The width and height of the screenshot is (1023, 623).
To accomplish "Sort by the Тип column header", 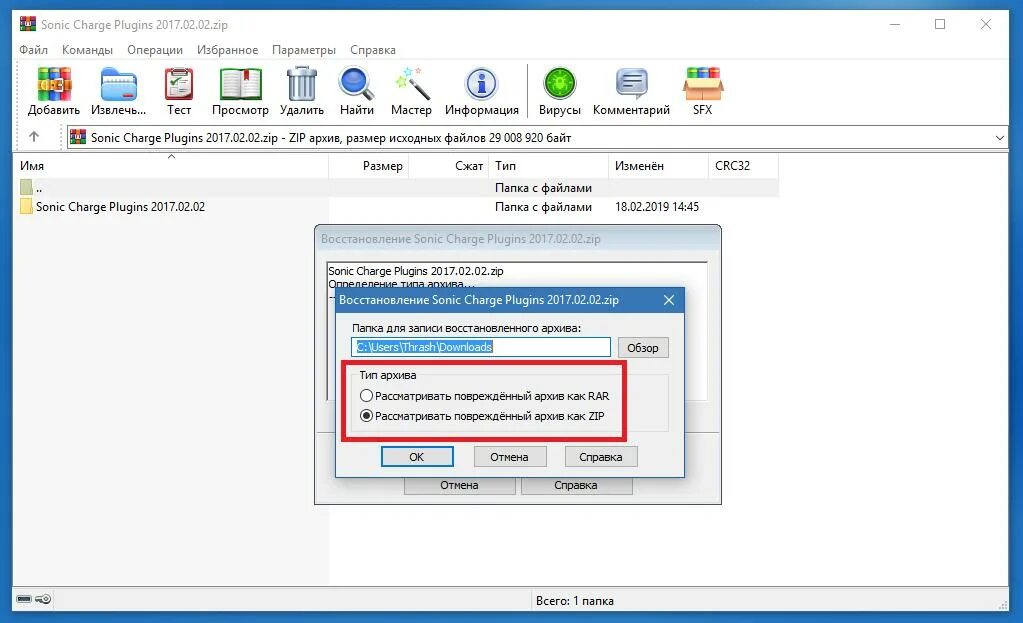I will (x=548, y=166).
